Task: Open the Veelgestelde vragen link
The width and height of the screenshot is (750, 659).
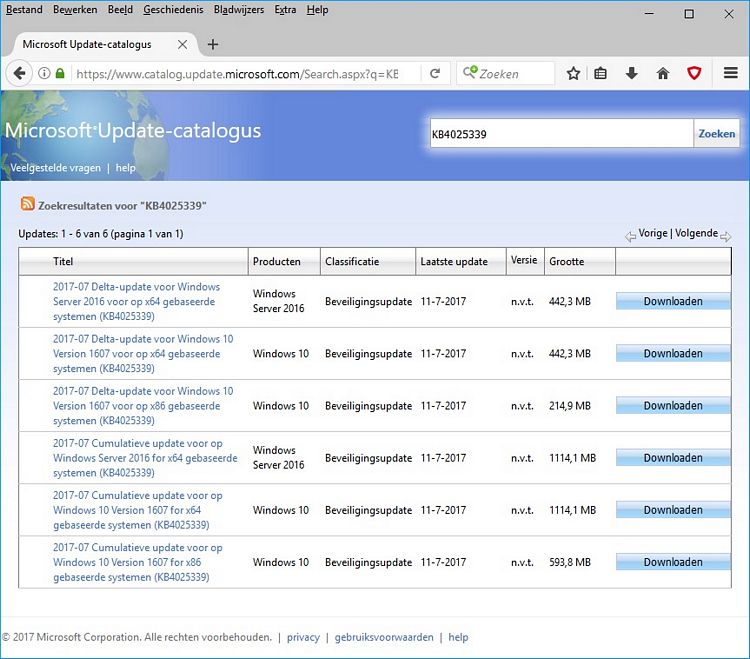Action: click(x=55, y=168)
